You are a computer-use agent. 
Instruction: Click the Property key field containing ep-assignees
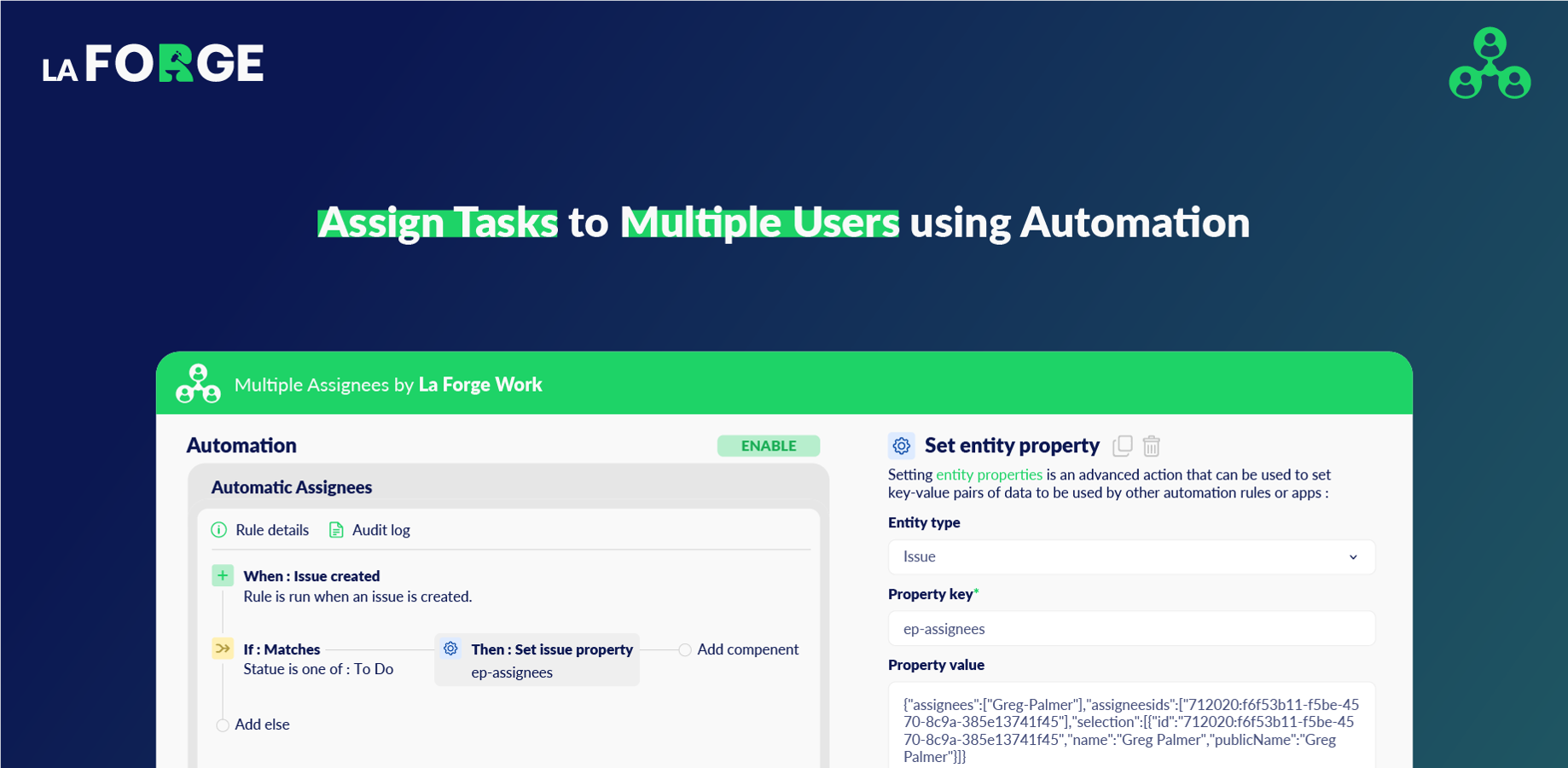pyautogui.click(x=1131, y=629)
